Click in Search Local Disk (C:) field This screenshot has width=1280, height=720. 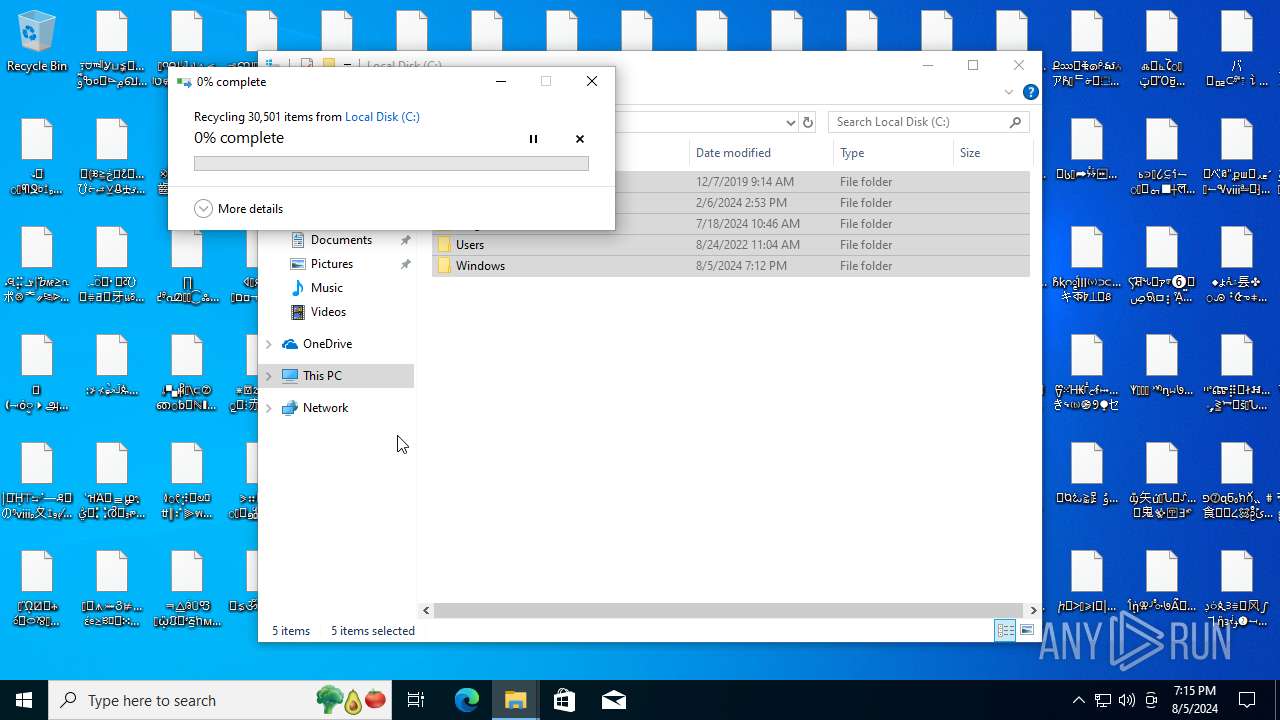(918, 122)
